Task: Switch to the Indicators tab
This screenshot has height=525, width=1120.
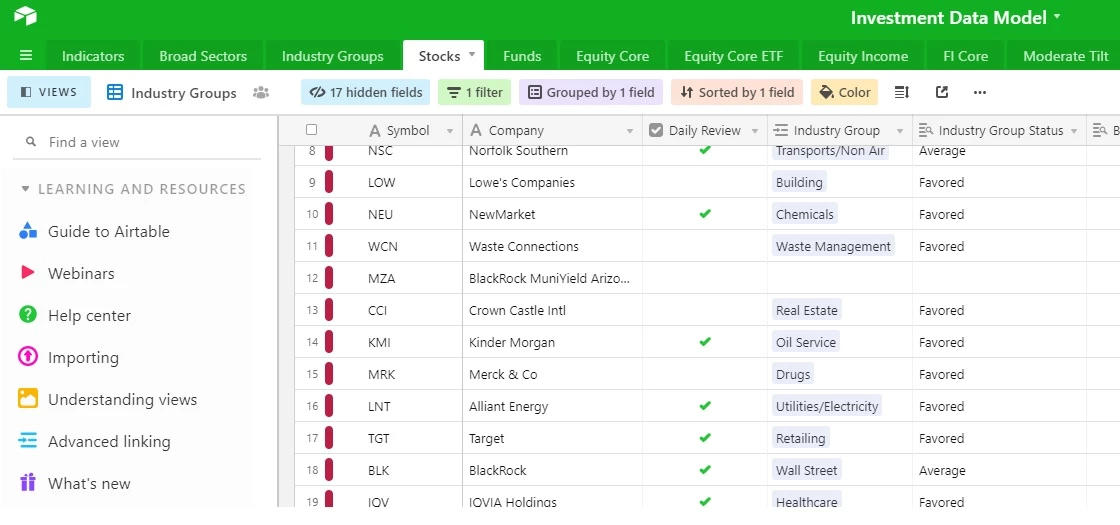Action: point(93,56)
